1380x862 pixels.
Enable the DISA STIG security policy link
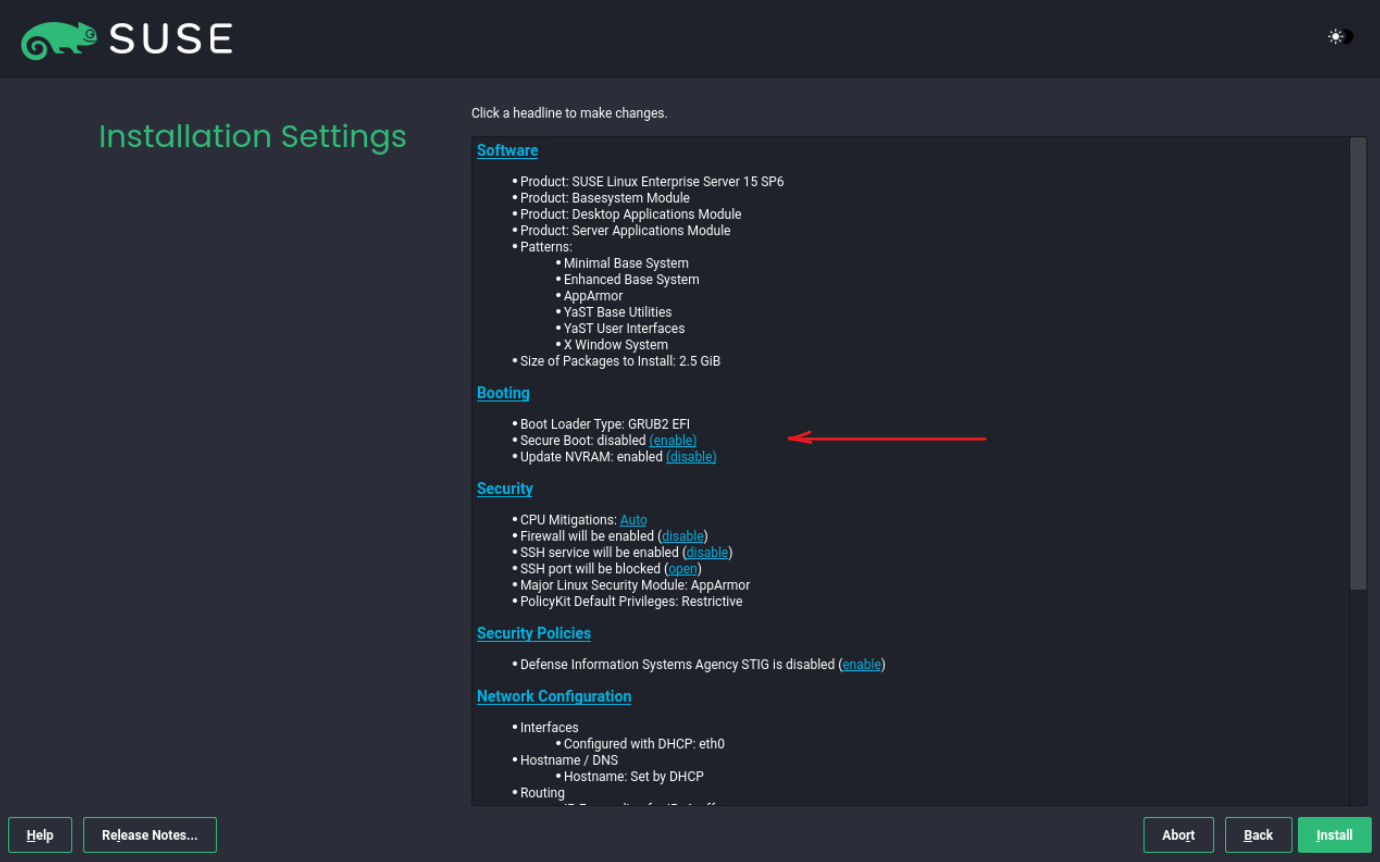click(862, 664)
